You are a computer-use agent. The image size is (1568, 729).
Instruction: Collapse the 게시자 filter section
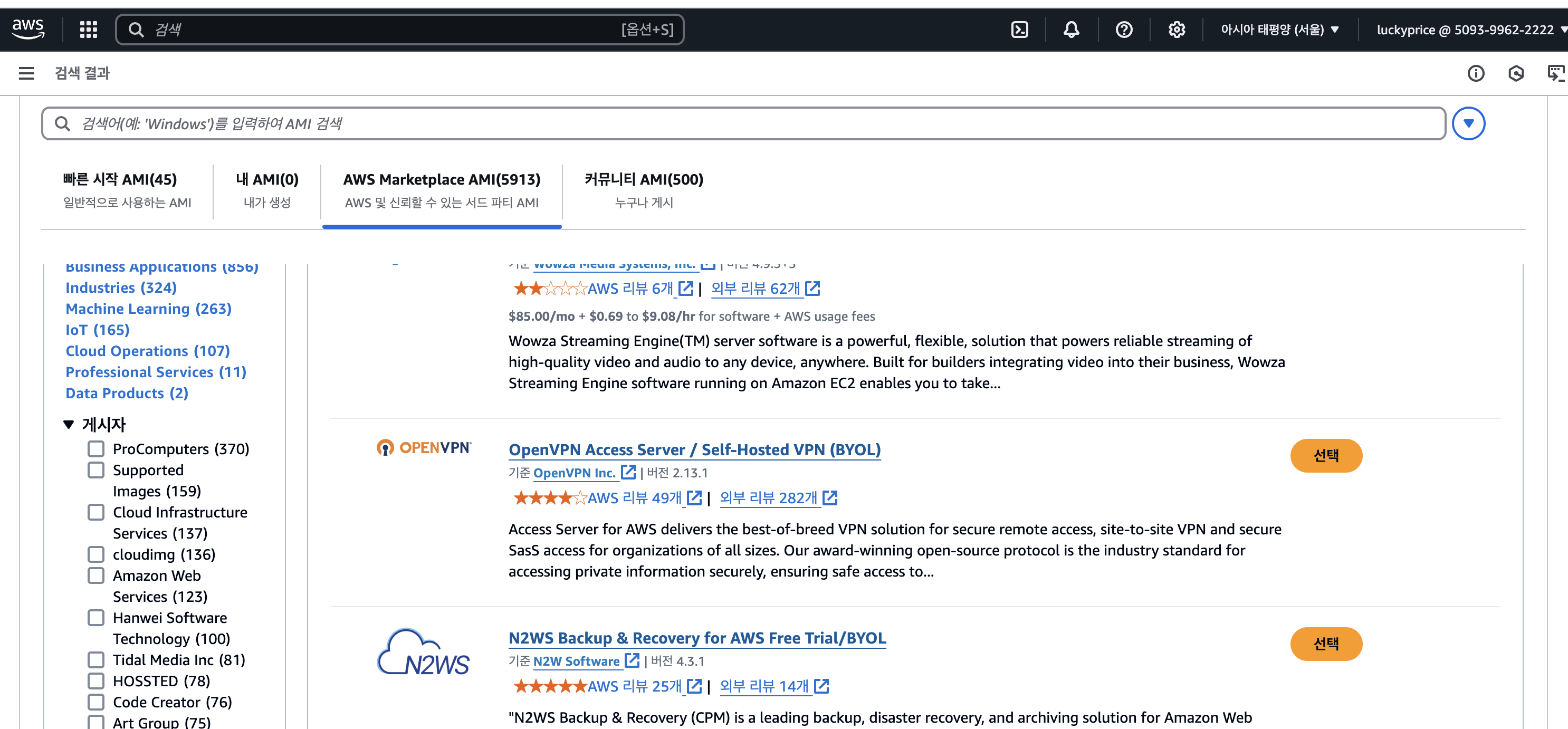tap(69, 424)
